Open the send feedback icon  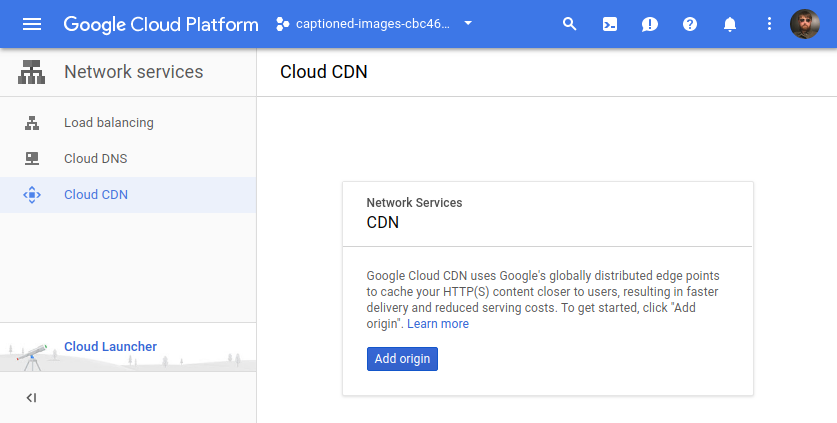pyautogui.click(x=650, y=24)
